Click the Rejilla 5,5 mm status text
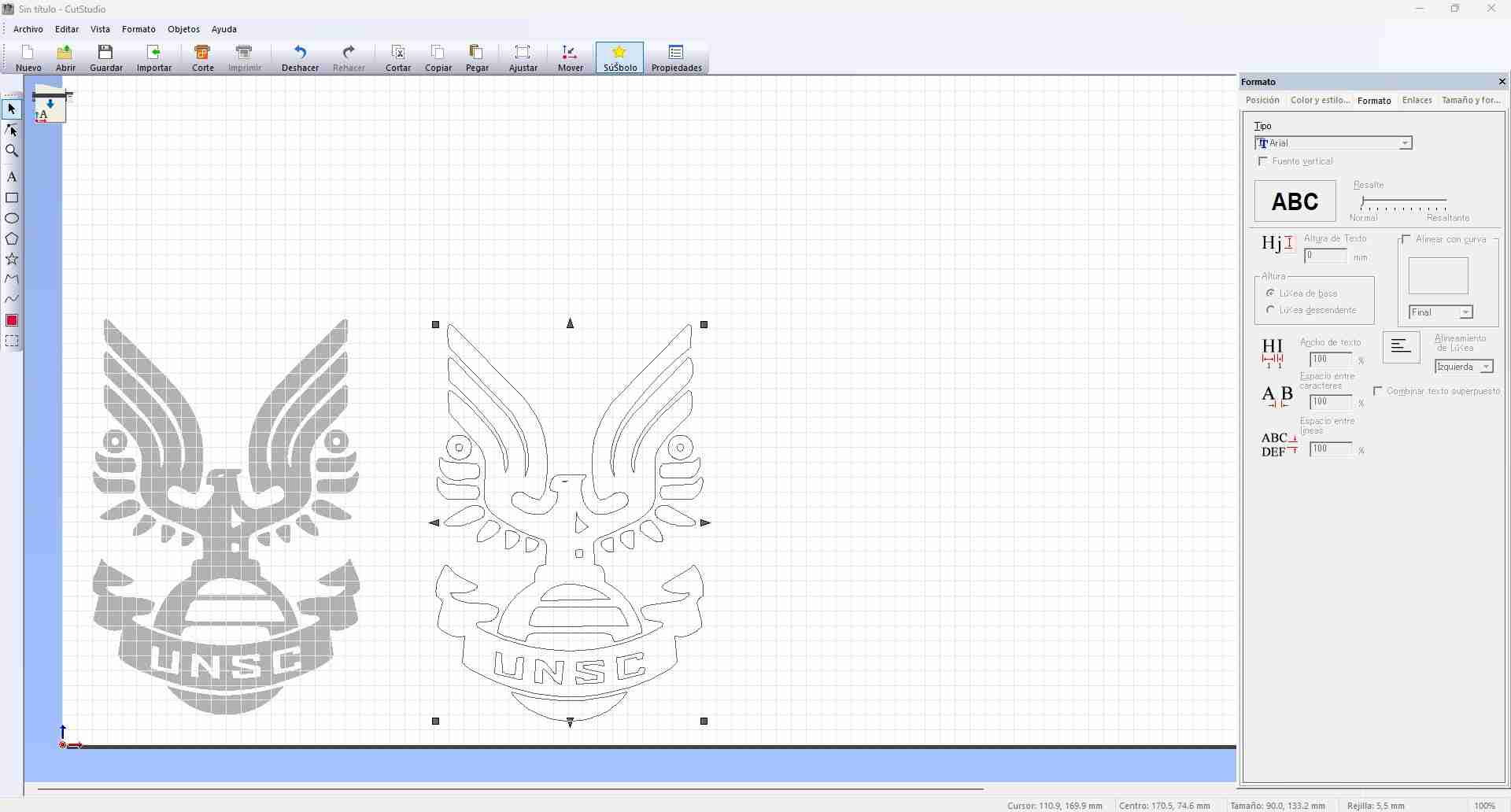The width and height of the screenshot is (1511, 812). pyautogui.click(x=1376, y=806)
